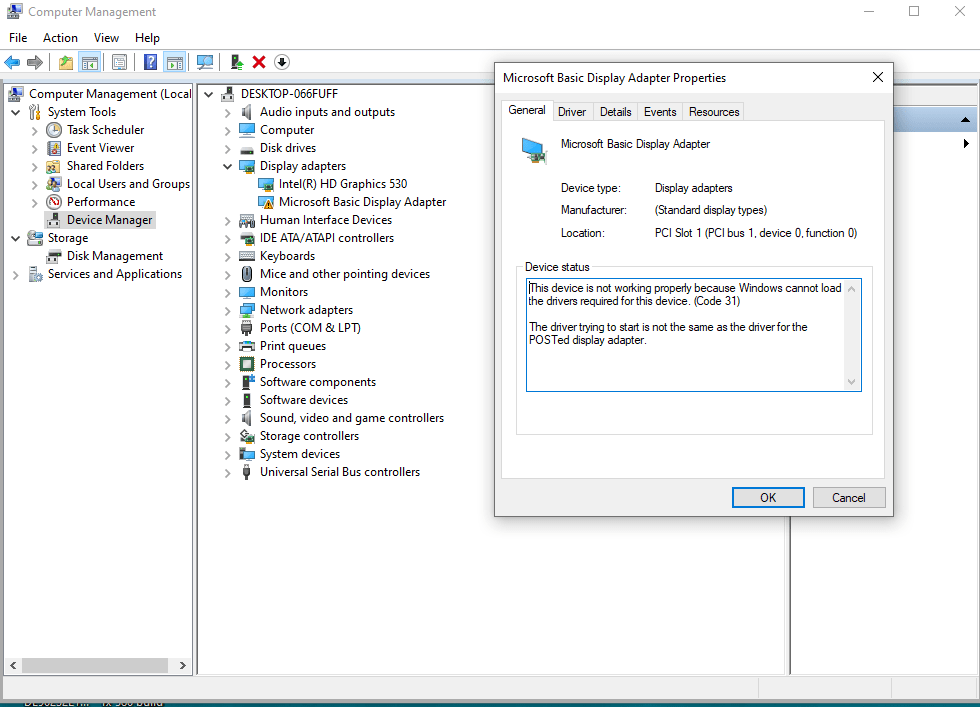
Task: Click Device status scrollbar down arrow
Action: click(851, 382)
